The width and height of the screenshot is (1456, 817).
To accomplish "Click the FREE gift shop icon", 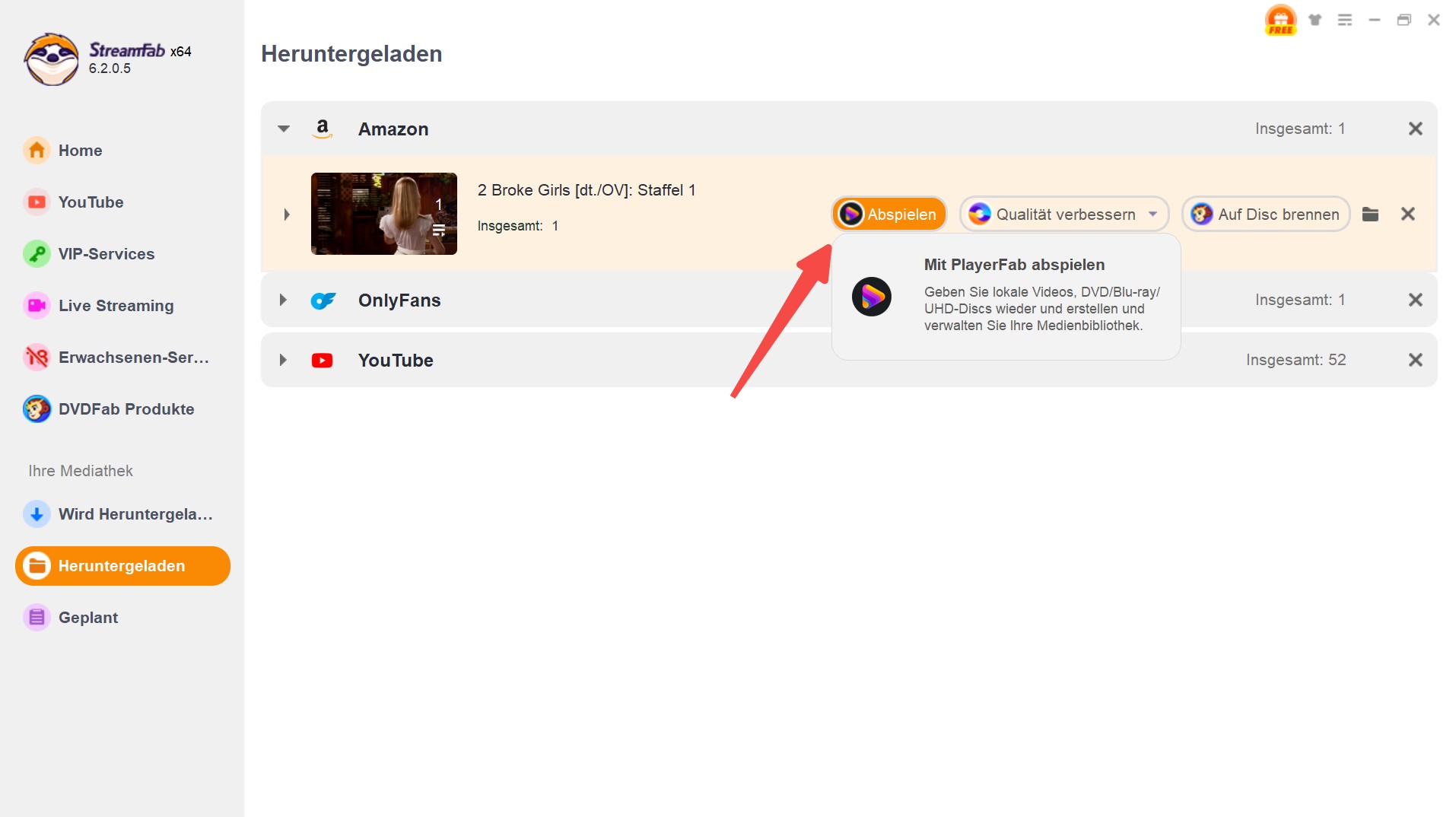I will click(1281, 20).
